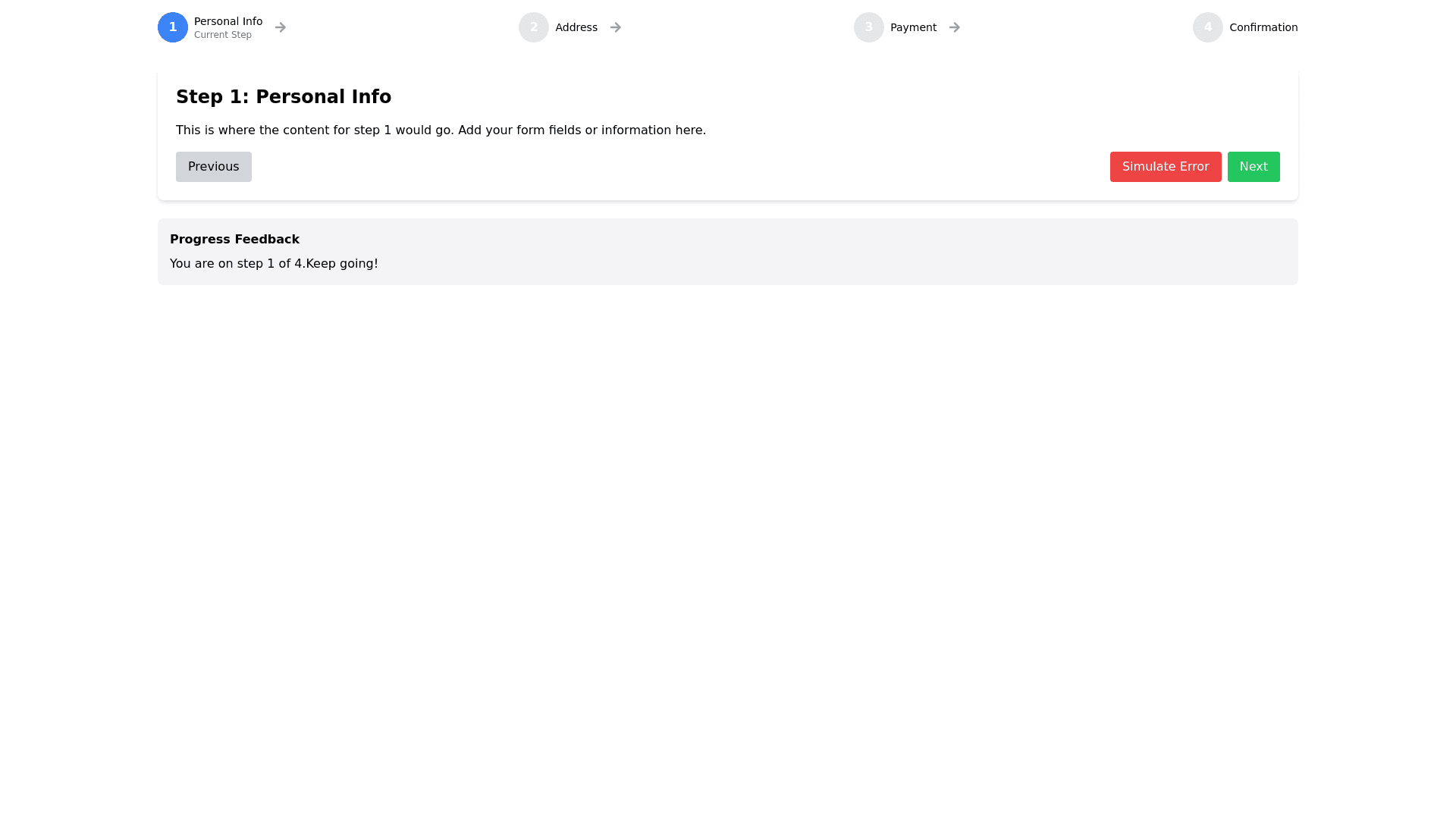Click the "Current Step" subtitle
This screenshot has height=819, width=1456.
click(223, 35)
